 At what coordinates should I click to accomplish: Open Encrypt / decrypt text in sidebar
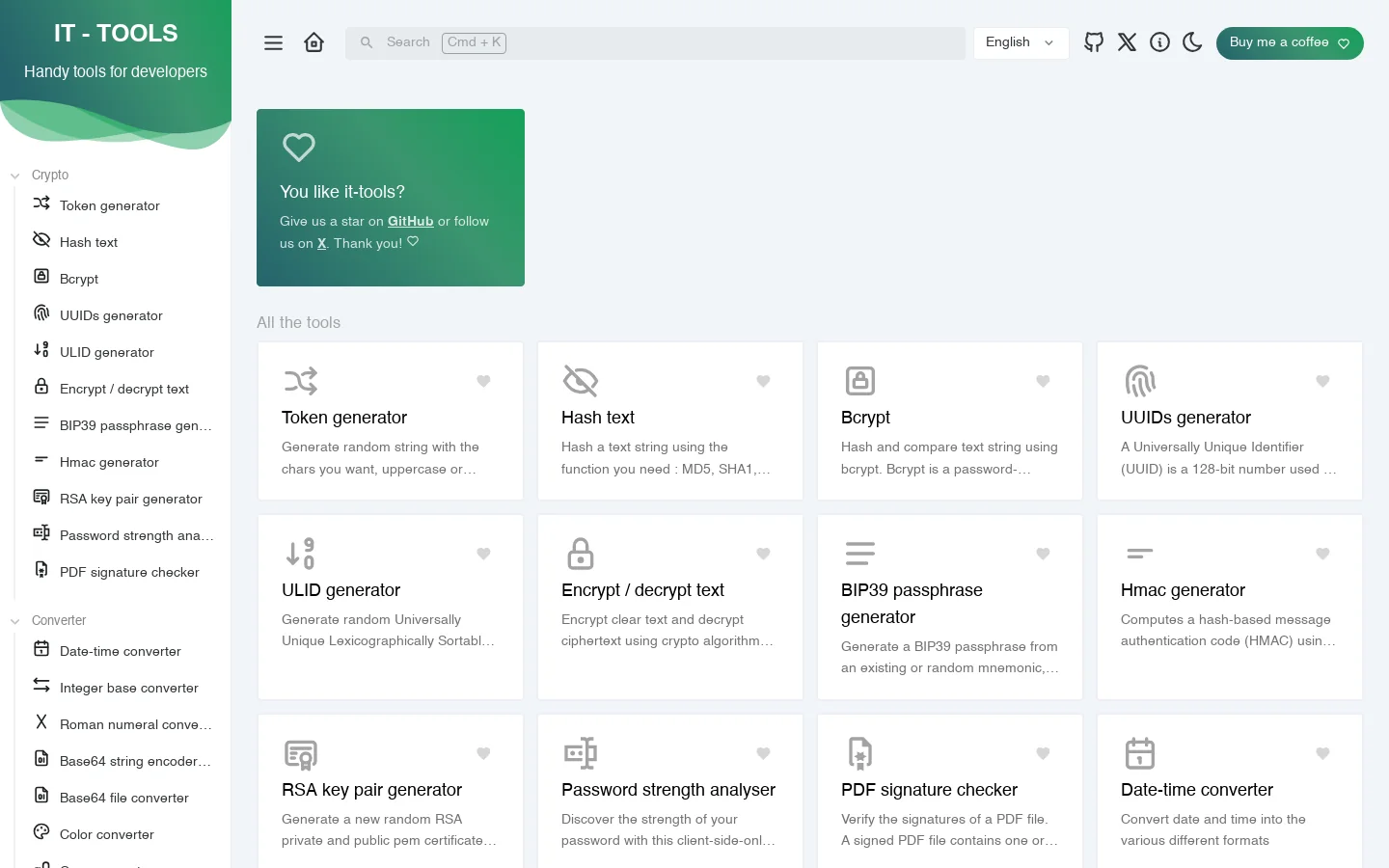(123, 389)
